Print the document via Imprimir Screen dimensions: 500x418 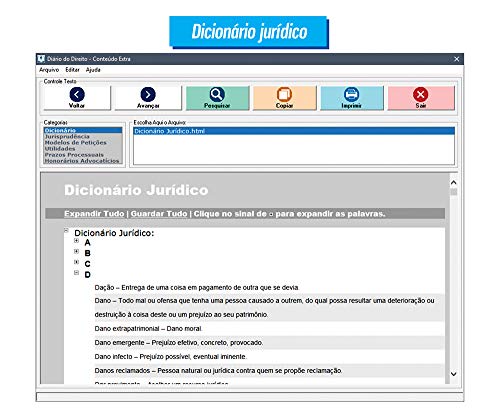tap(352, 98)
